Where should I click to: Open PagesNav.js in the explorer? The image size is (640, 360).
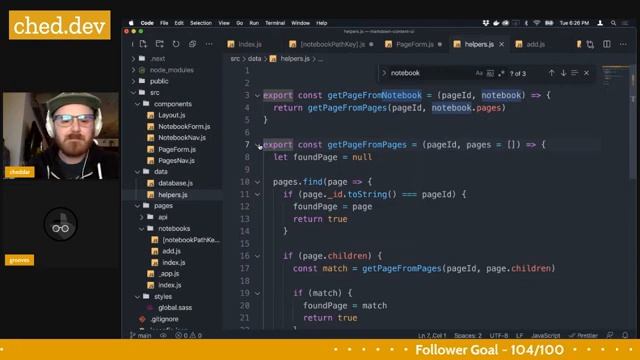coord(176,160)
